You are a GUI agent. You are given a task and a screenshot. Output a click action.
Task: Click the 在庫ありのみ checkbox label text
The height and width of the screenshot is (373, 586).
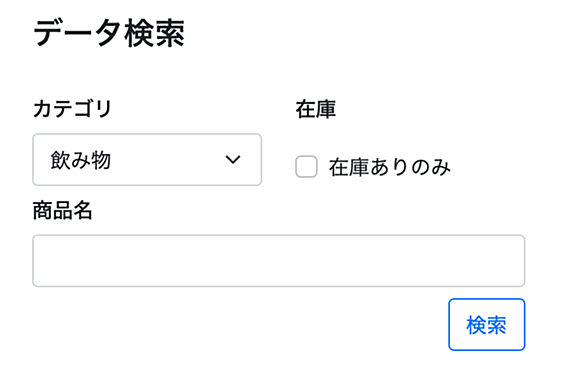tap(390, 167)
